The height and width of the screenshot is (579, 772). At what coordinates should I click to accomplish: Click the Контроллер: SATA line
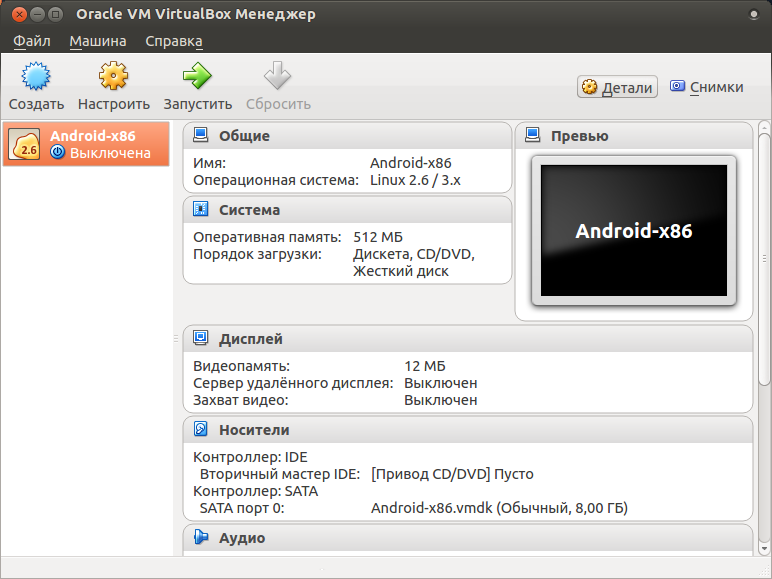coord(256,491)
